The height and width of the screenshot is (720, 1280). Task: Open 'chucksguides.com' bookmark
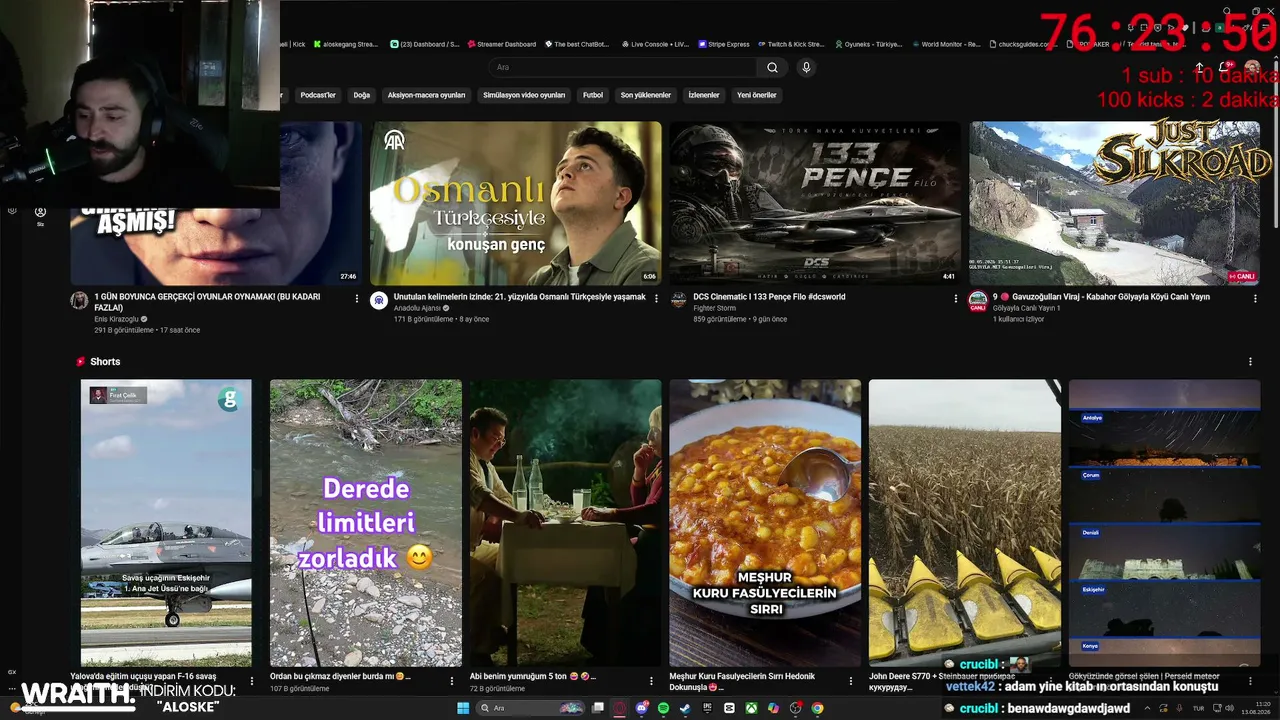(1021, 44)
